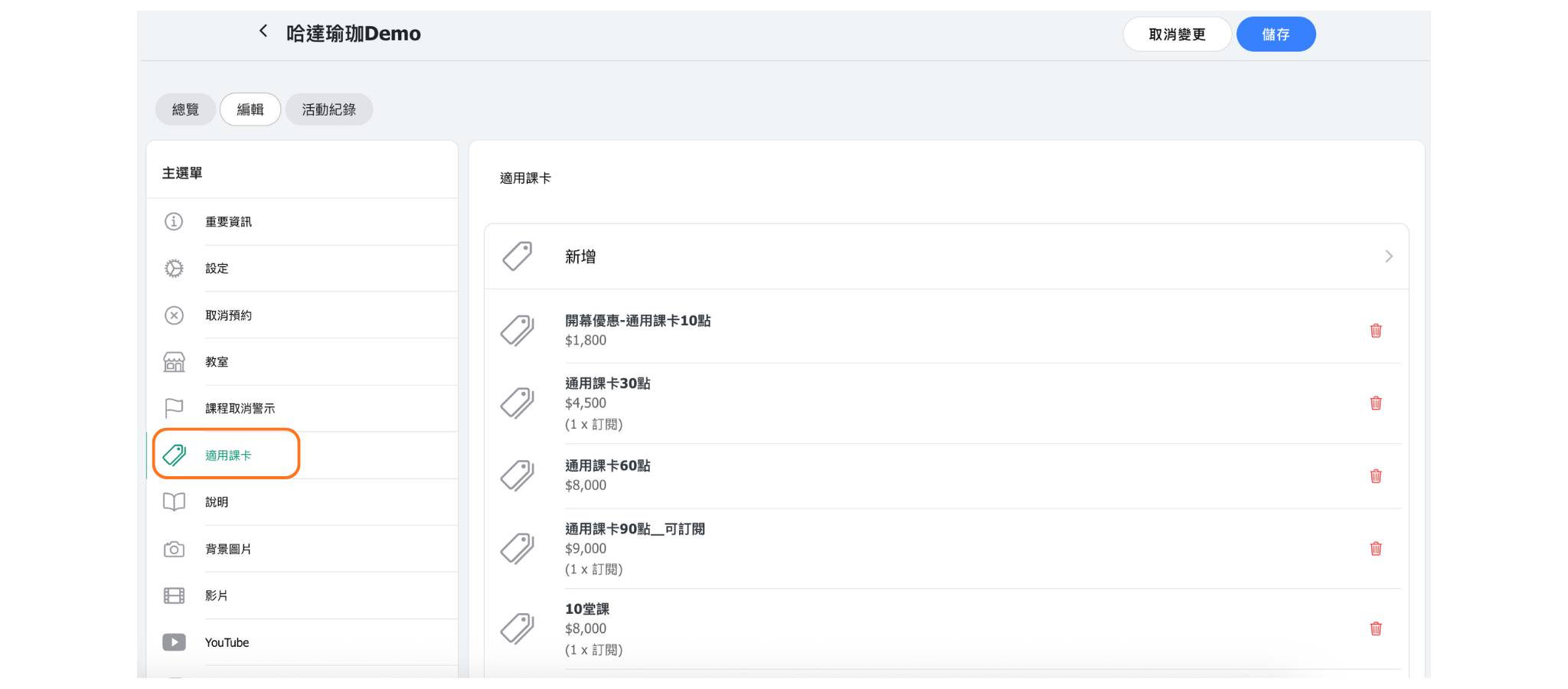Click the 取消變更 button
The image size is (1568, 689).
click(x=1177, y=34)
